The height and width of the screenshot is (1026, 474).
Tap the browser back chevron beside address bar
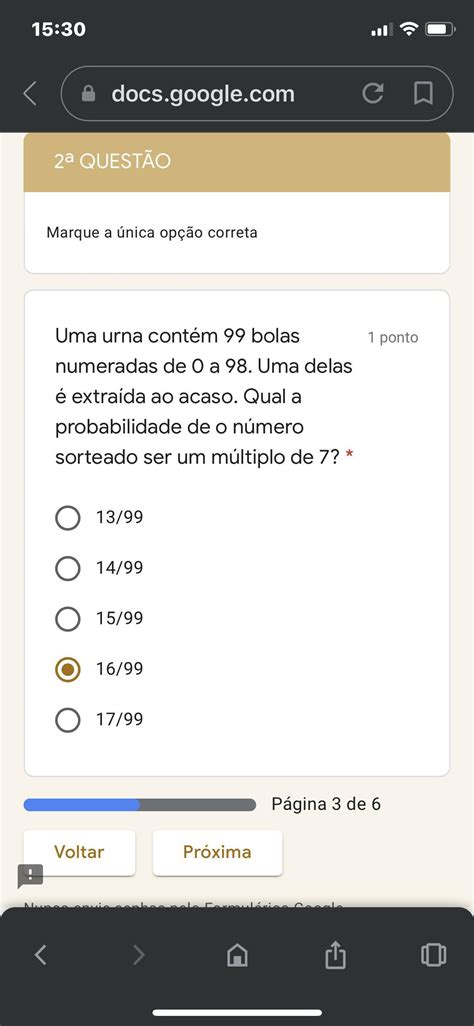point(30,94)
